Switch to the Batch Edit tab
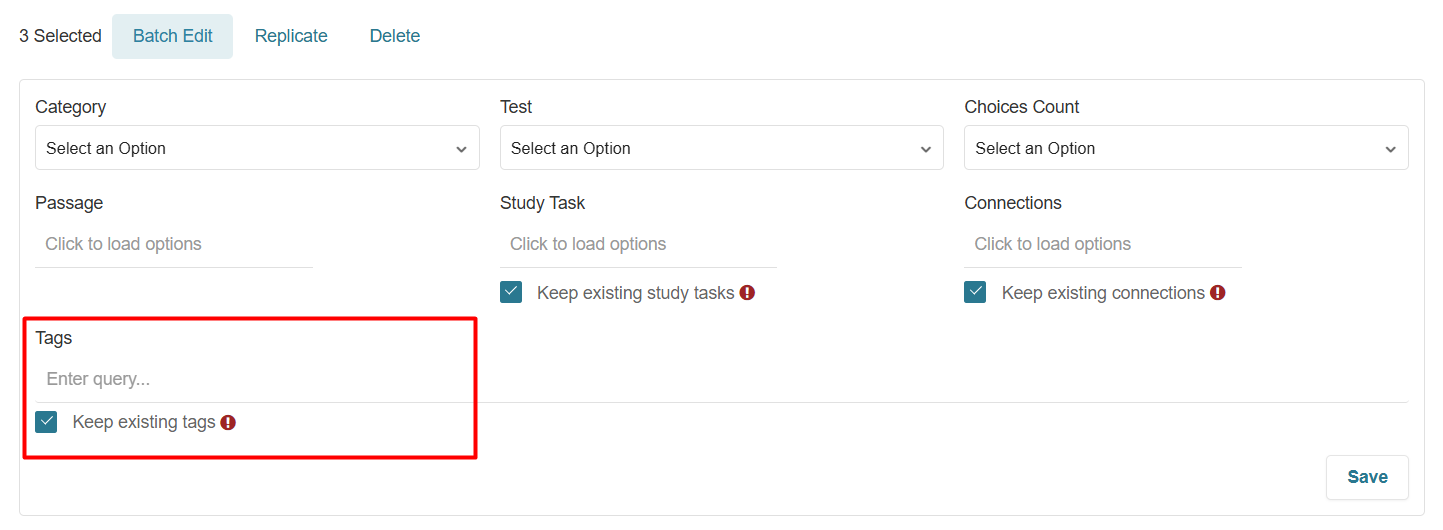Screen dimensions: 1443x530 pos(173,36)
